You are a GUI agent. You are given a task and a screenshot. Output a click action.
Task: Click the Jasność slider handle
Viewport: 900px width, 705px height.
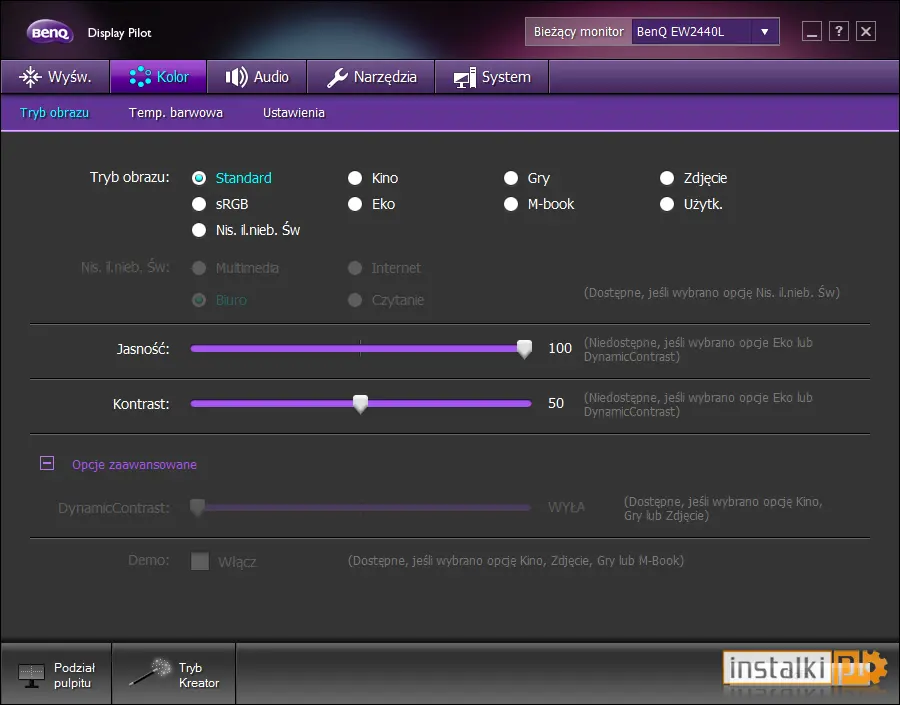click(524, 348)
